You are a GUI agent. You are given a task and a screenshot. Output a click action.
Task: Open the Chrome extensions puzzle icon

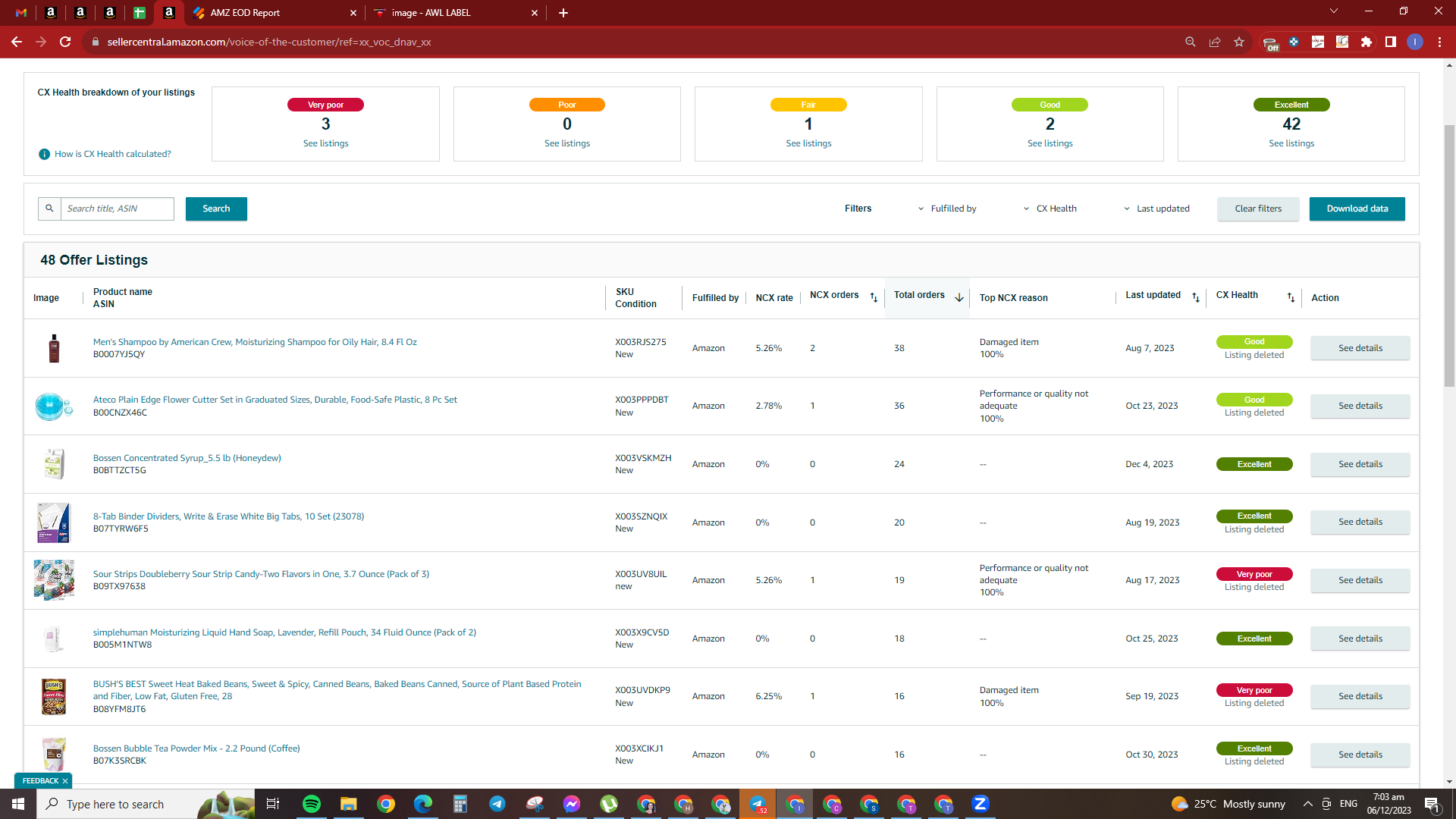pos(1367,42)
